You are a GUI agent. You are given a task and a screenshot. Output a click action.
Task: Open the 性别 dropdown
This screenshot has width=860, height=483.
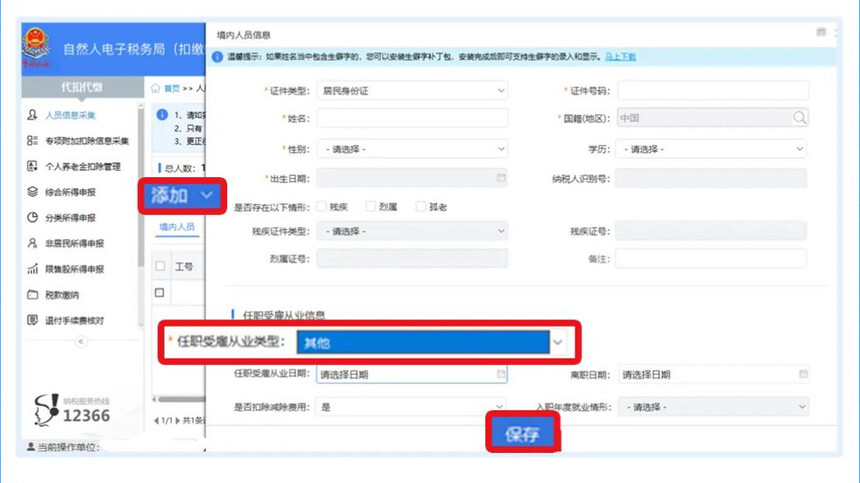(412, 149)
